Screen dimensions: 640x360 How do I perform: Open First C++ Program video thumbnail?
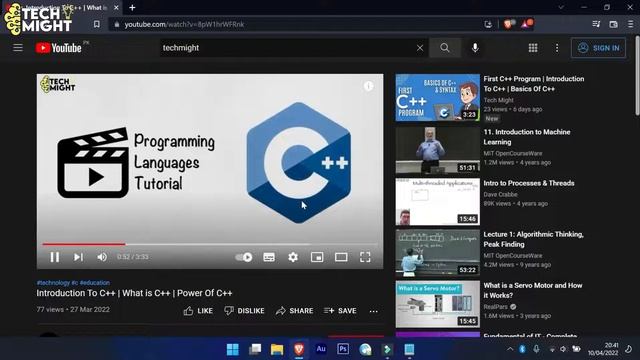438,98
